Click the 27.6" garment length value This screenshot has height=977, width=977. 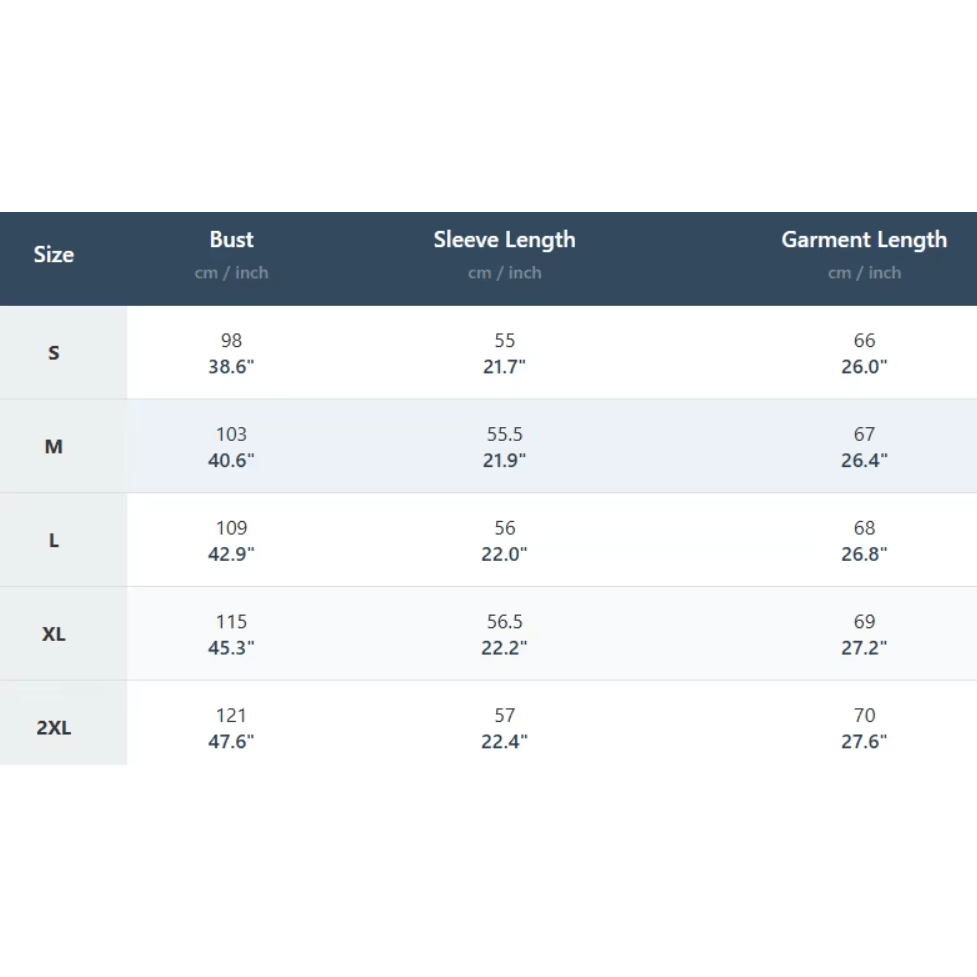pyautogui.click(x=864, y=741)
